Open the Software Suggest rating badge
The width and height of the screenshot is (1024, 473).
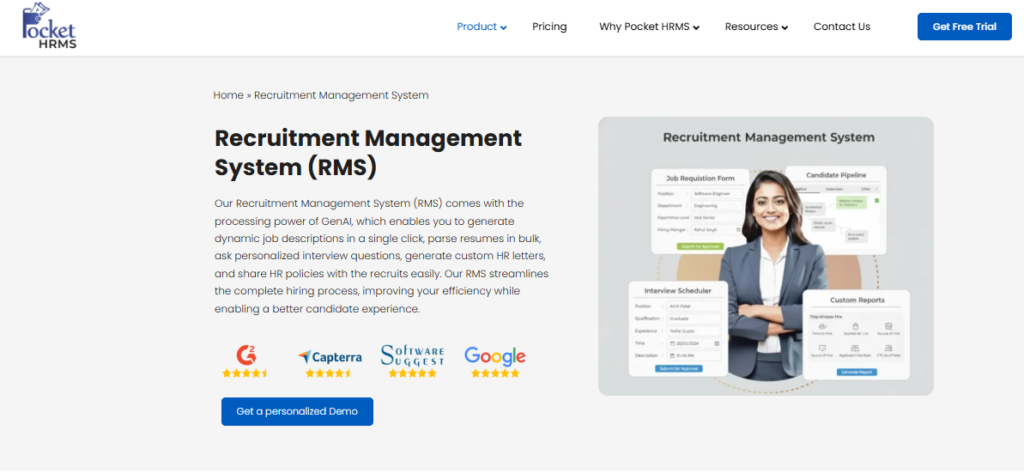(412, 361)
